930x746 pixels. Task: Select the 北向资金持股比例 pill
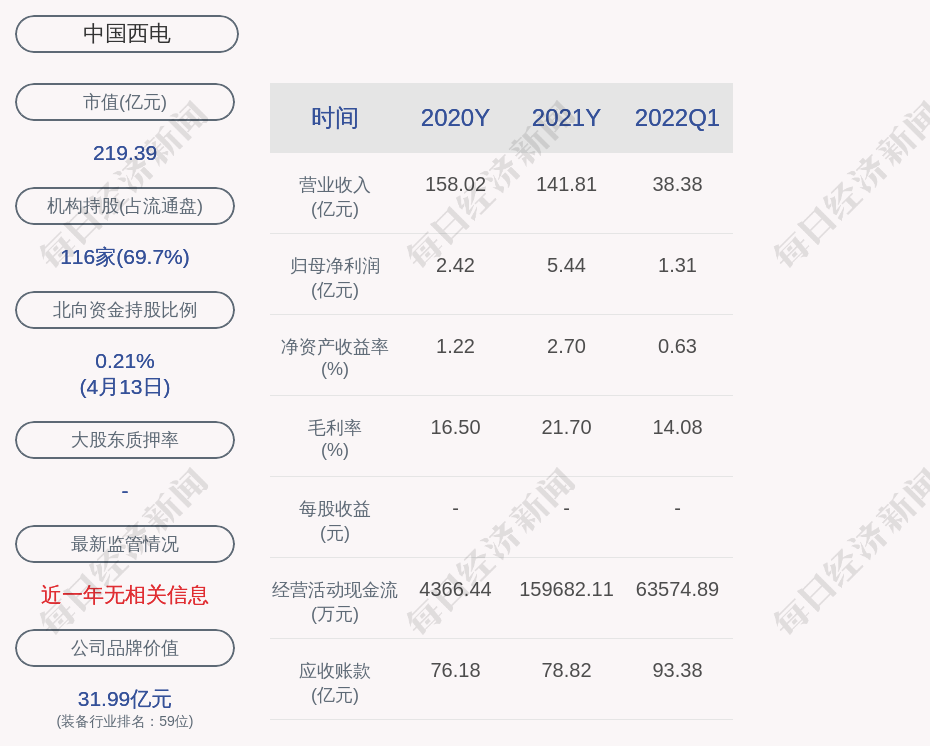coord(125,310)
